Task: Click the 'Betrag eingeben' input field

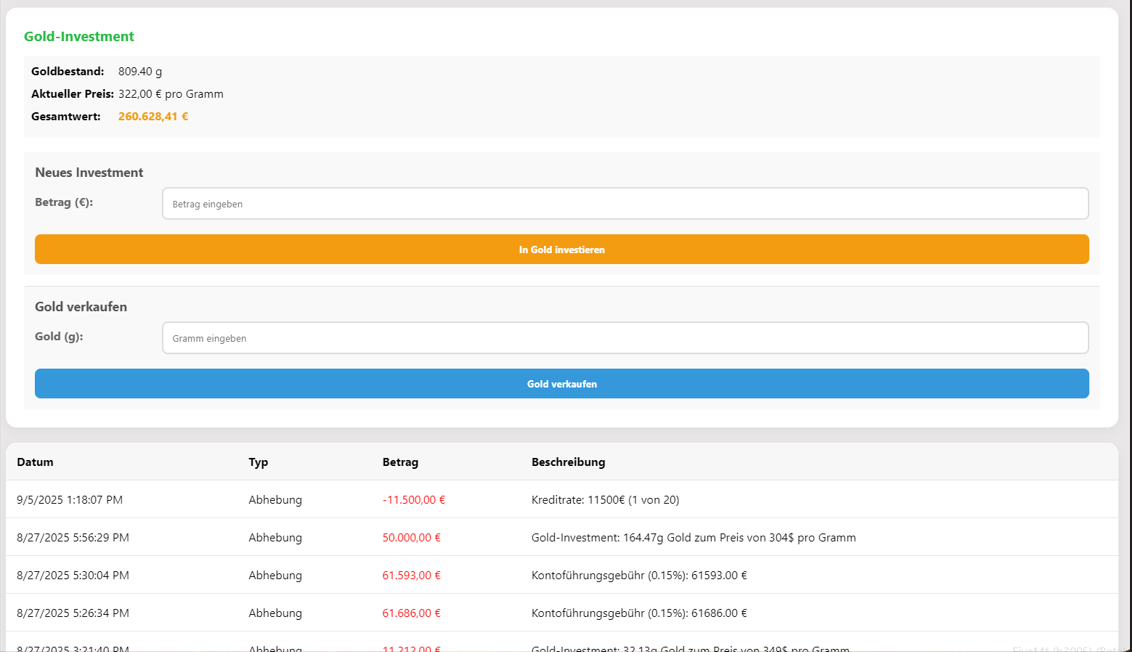Action: tap(625, 204)
